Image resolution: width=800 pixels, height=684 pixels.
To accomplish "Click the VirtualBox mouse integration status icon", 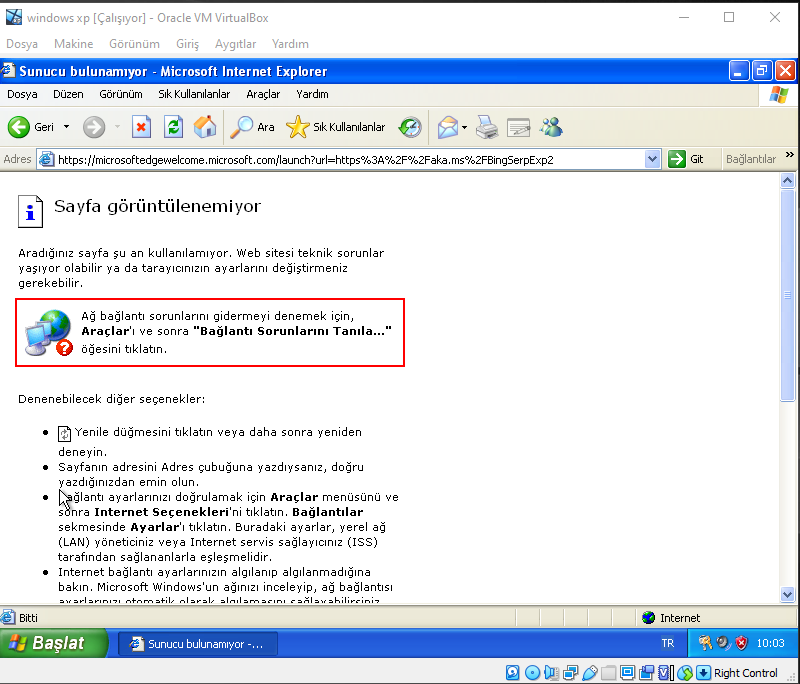I will [685, 673].
